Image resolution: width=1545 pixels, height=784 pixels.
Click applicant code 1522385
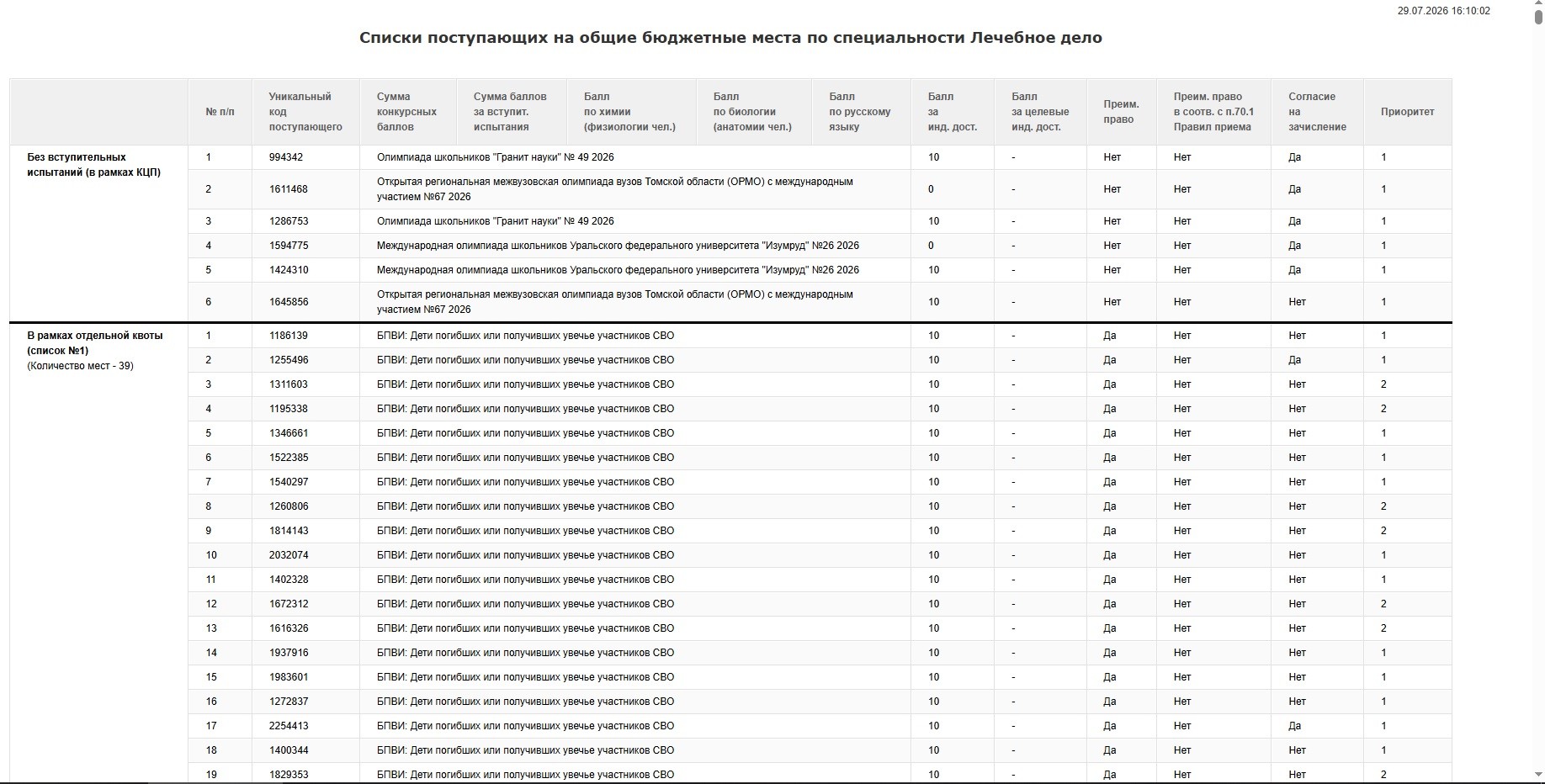coord(289,458)
